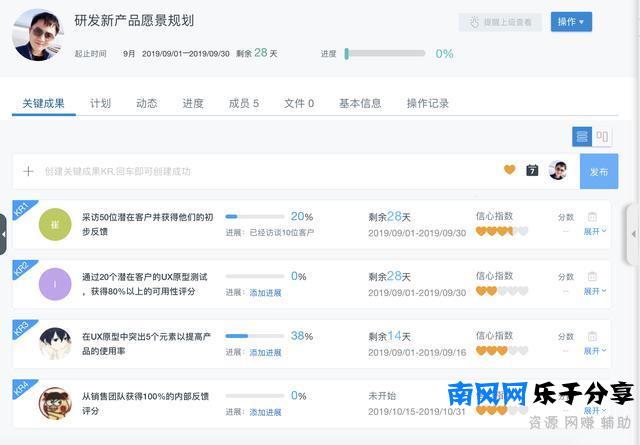Click 添加进展 link for KR3
Screen dimensions: 640x445
[x=265, y=352]
